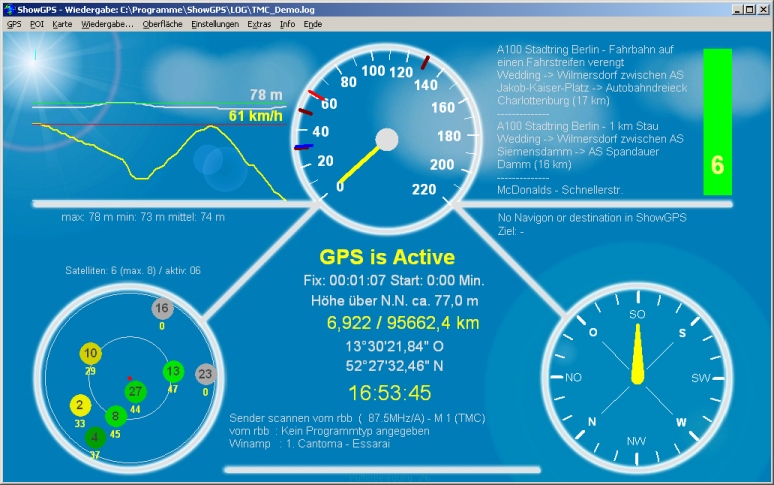Click satellite 2 yellow marker
Image resolution: width=774 pixels, height=485 pixels.
pyautogui.click(x=80, y=406)
